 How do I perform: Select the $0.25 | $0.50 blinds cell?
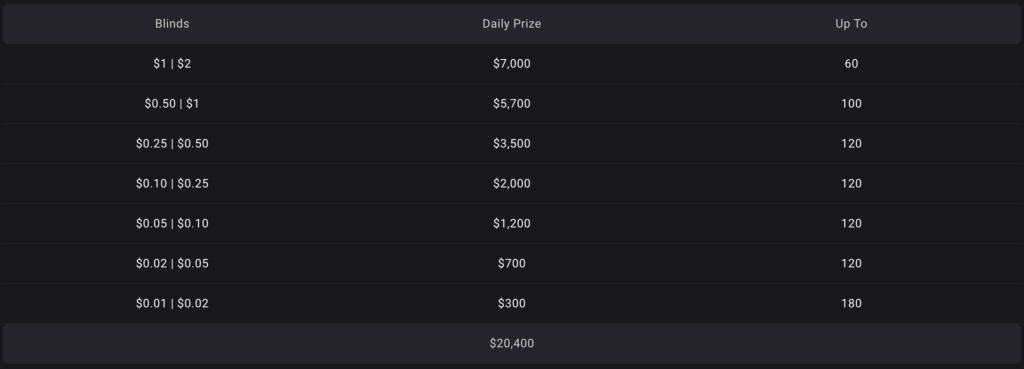[x=172, y=144]
